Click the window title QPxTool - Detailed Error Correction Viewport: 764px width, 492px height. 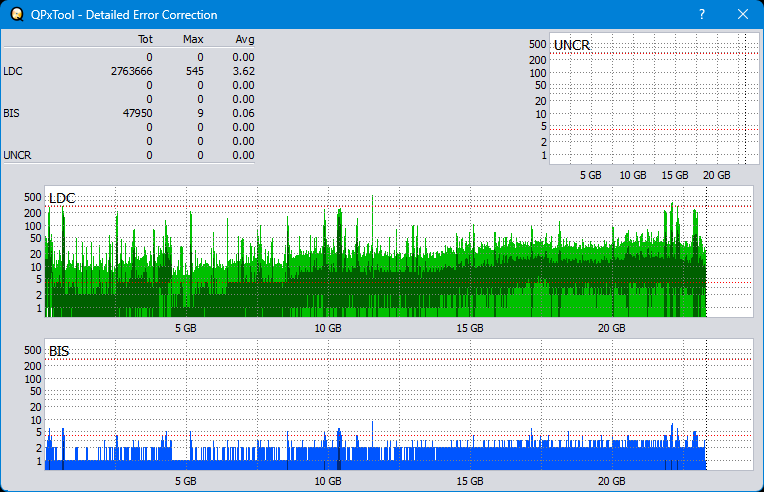[x=124, y=15]
